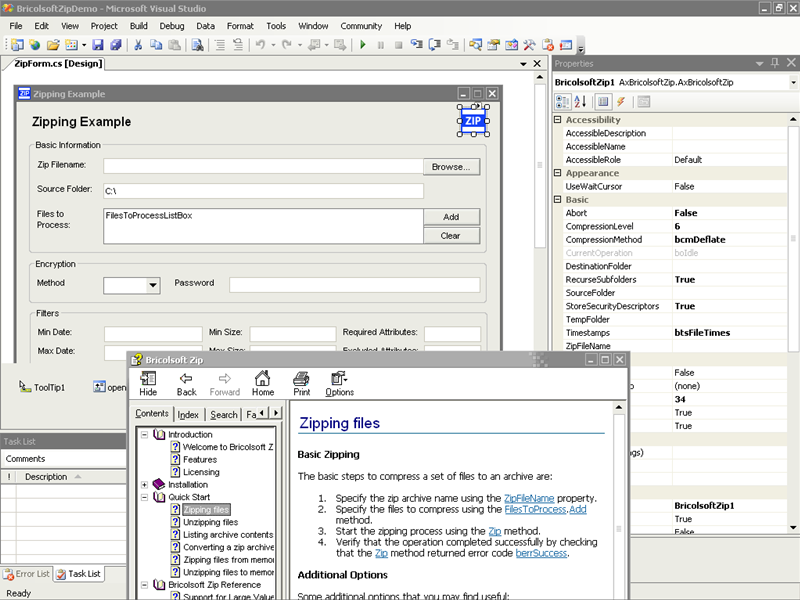Select Licensing topic in help contents
This screenshot has width=800, height=600.
point(201,472)
